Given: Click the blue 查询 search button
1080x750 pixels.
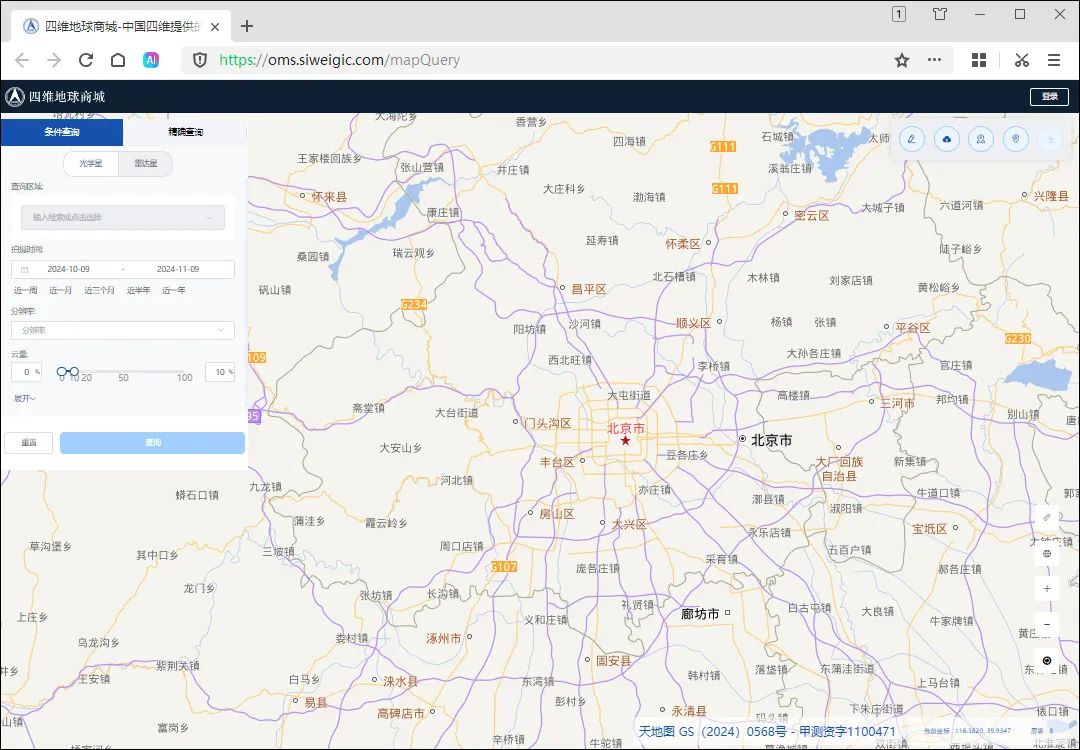Looking at the screenshot, I should (152, 442).
